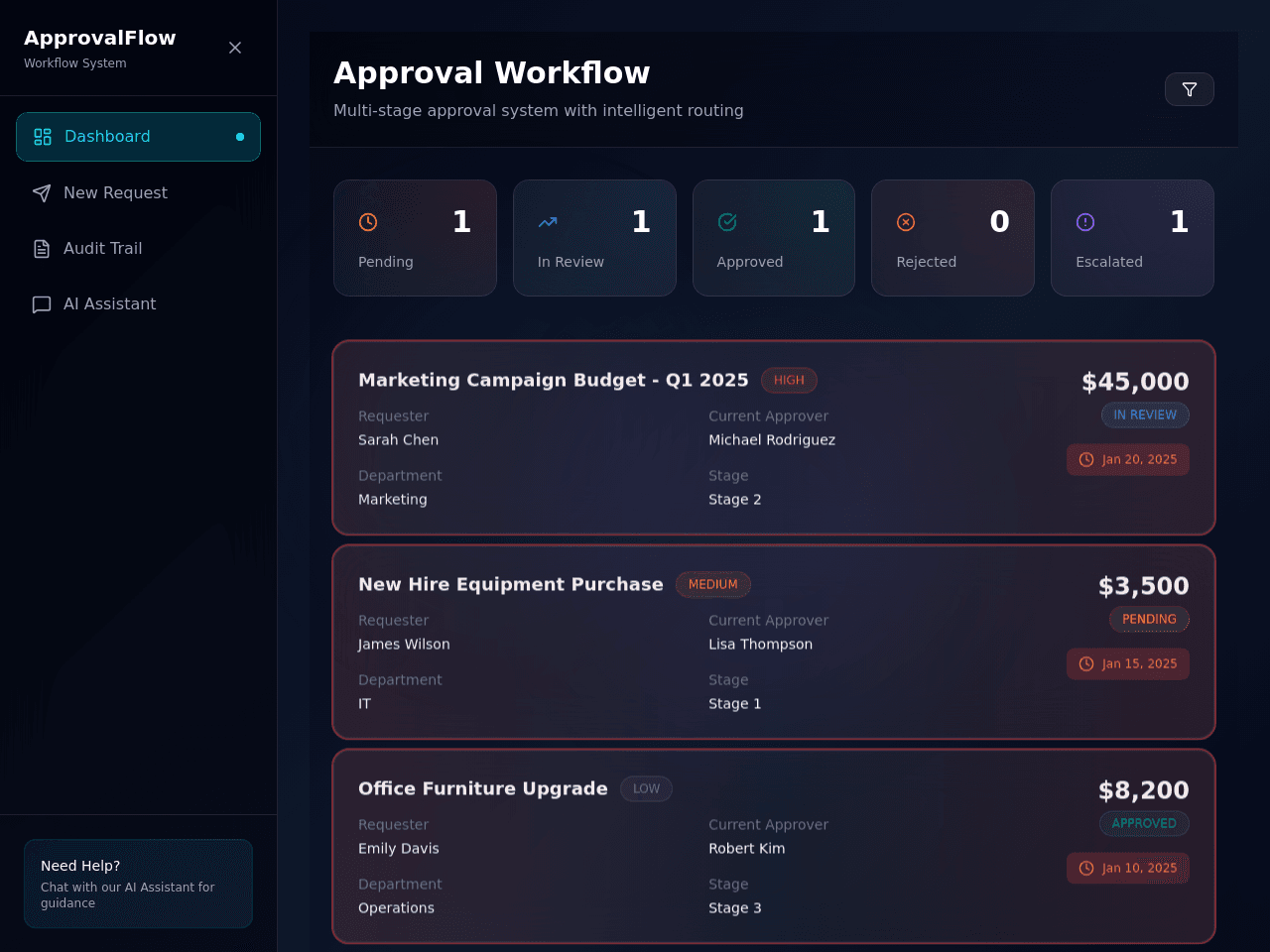Click the $45,000 amount
This screenshot has width=1270, height=952.
point(1135,382)
